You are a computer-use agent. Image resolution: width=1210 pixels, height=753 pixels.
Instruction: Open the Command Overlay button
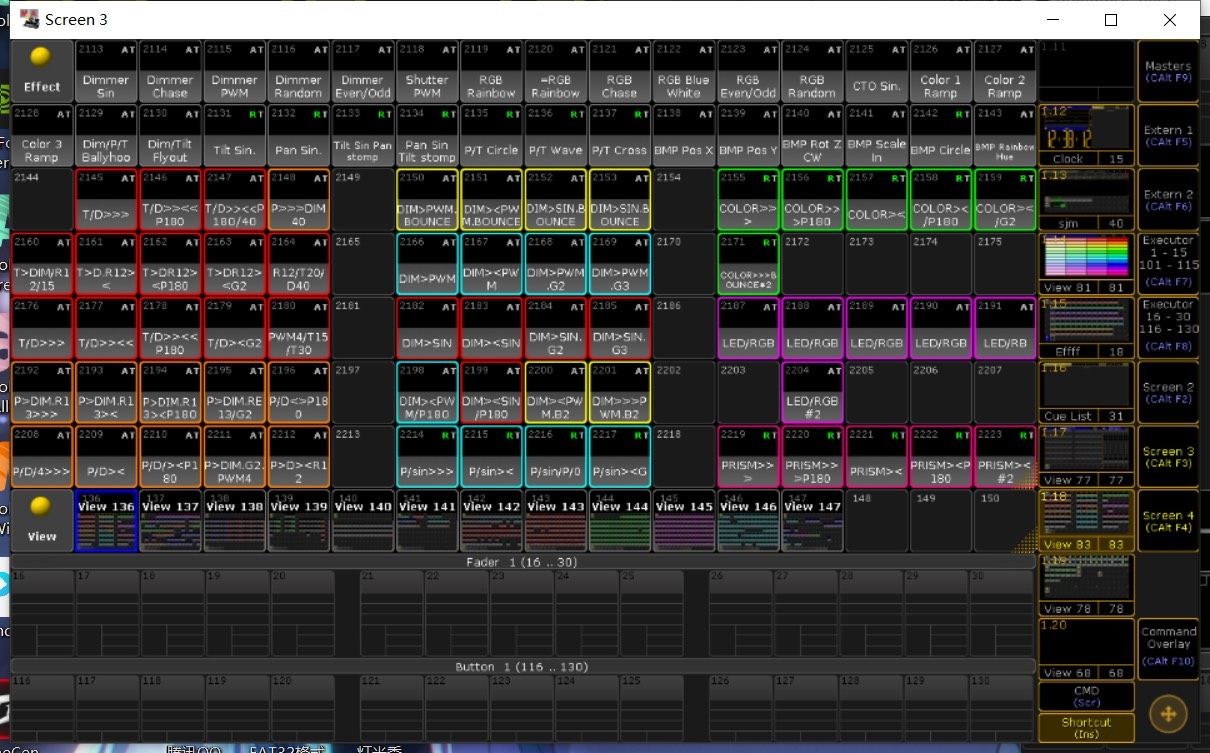pos(1168,648)
